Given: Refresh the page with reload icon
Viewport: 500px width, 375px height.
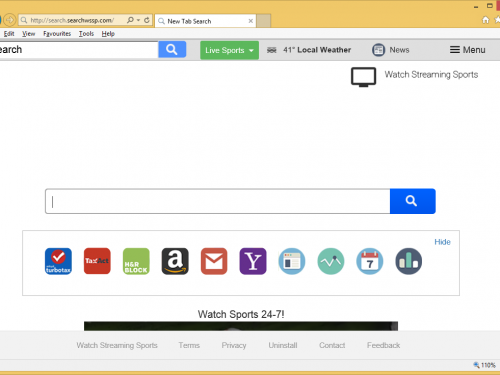Looking at the screenshot, I should click(147, 20).
